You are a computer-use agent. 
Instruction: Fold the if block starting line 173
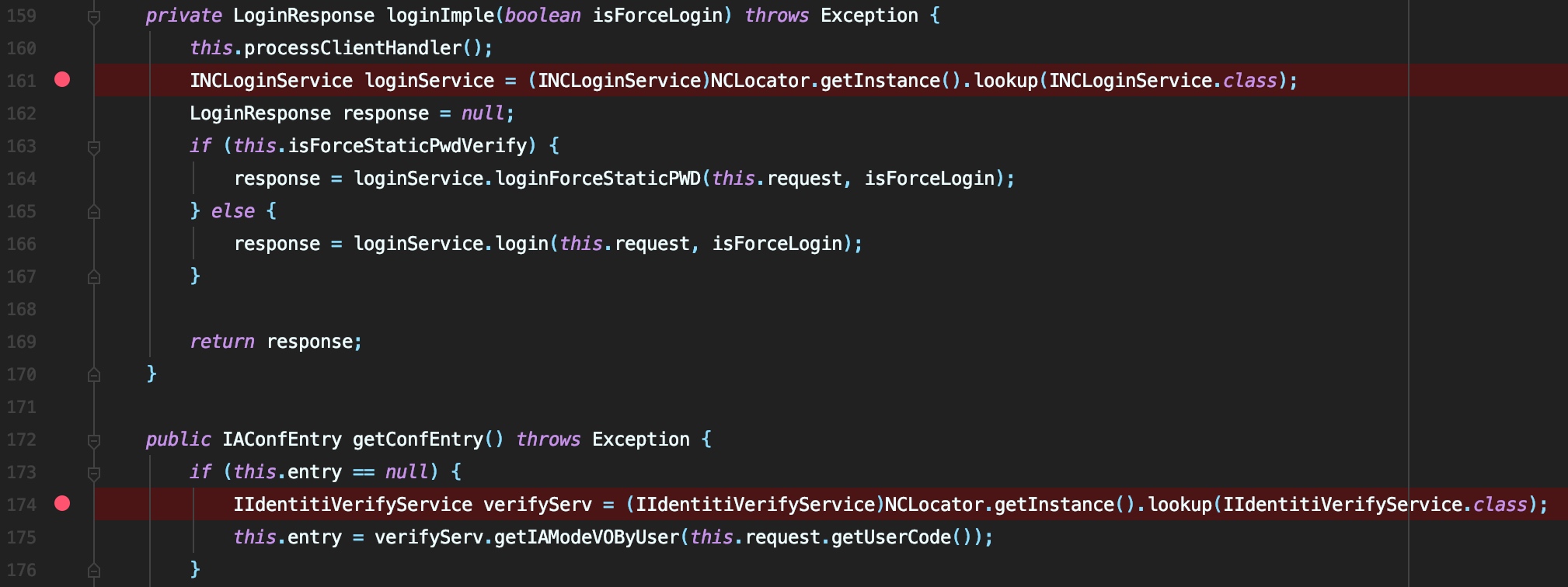pos(94,473)
